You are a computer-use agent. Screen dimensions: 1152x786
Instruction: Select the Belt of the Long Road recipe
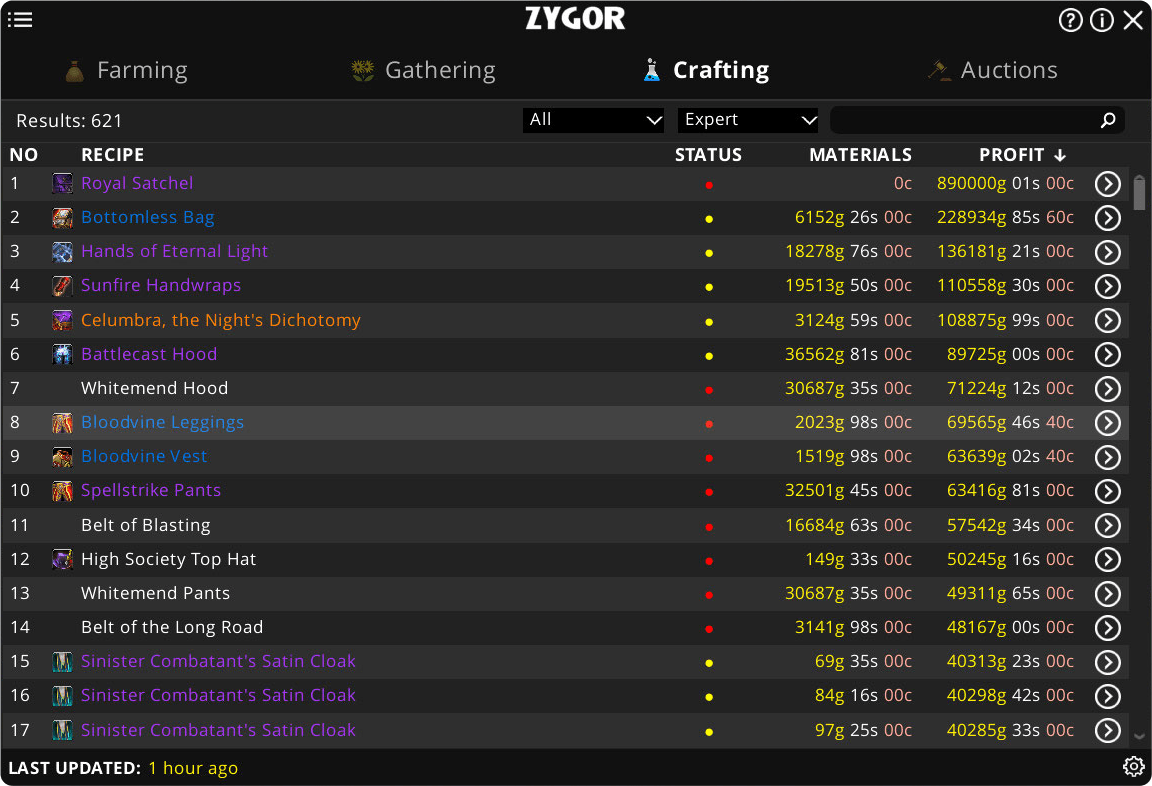tap(172, 627)
